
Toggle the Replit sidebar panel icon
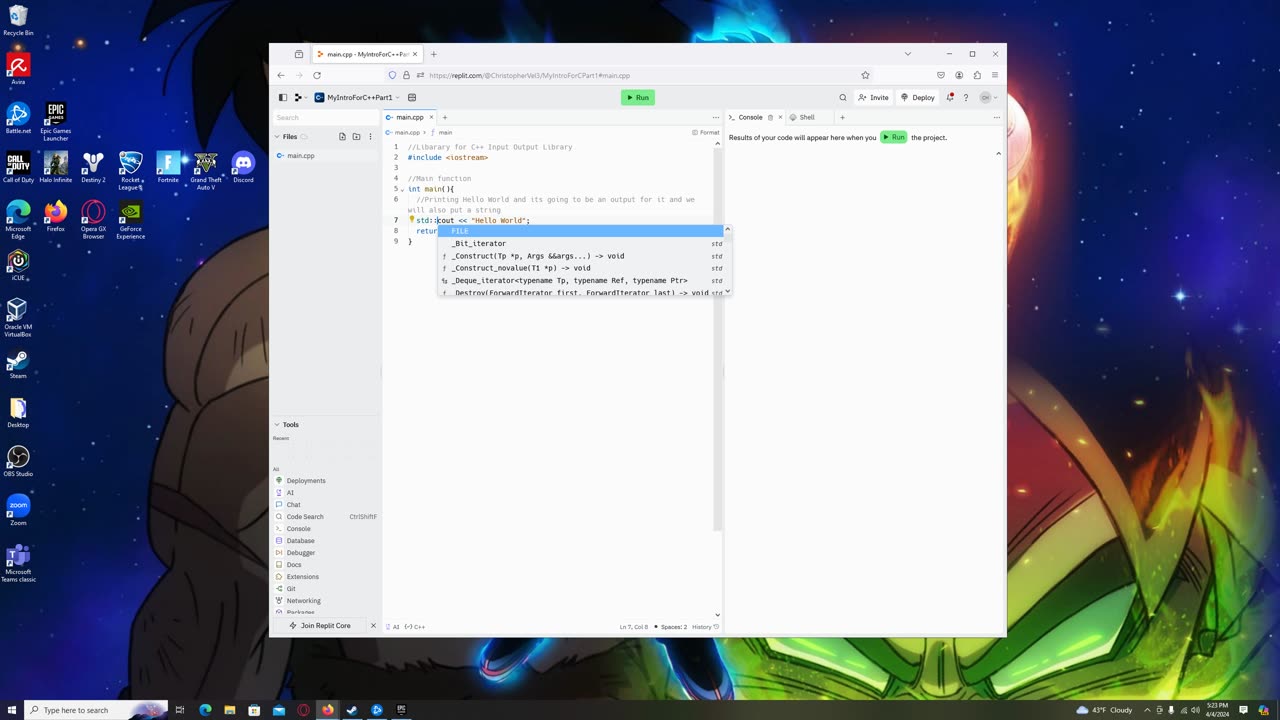pyautogui.click(x=283, y=97)
